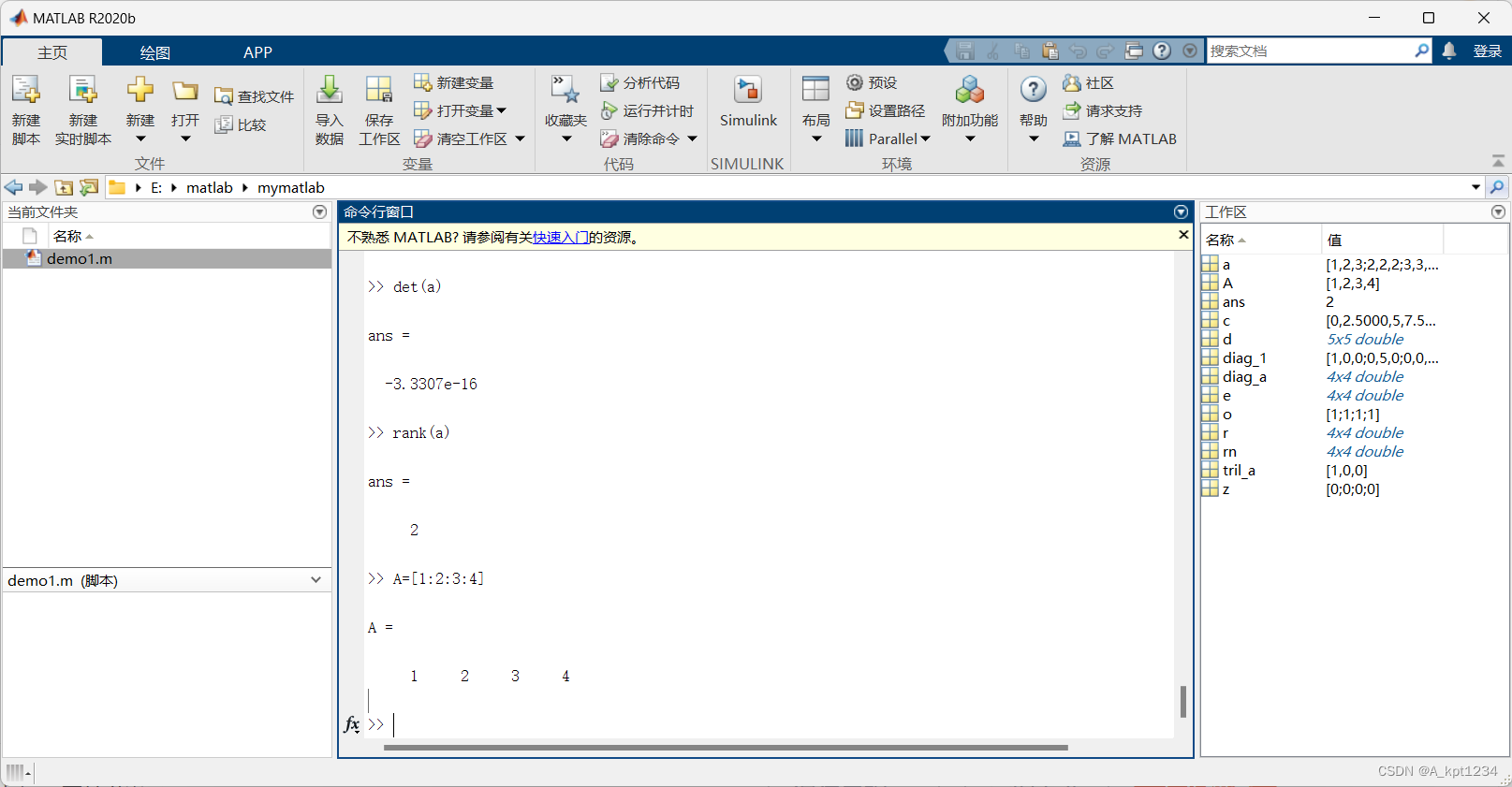1512x787 pixels.
Task: Click the help icon in quick access toolbar
Action: [x=1162, y=51]
